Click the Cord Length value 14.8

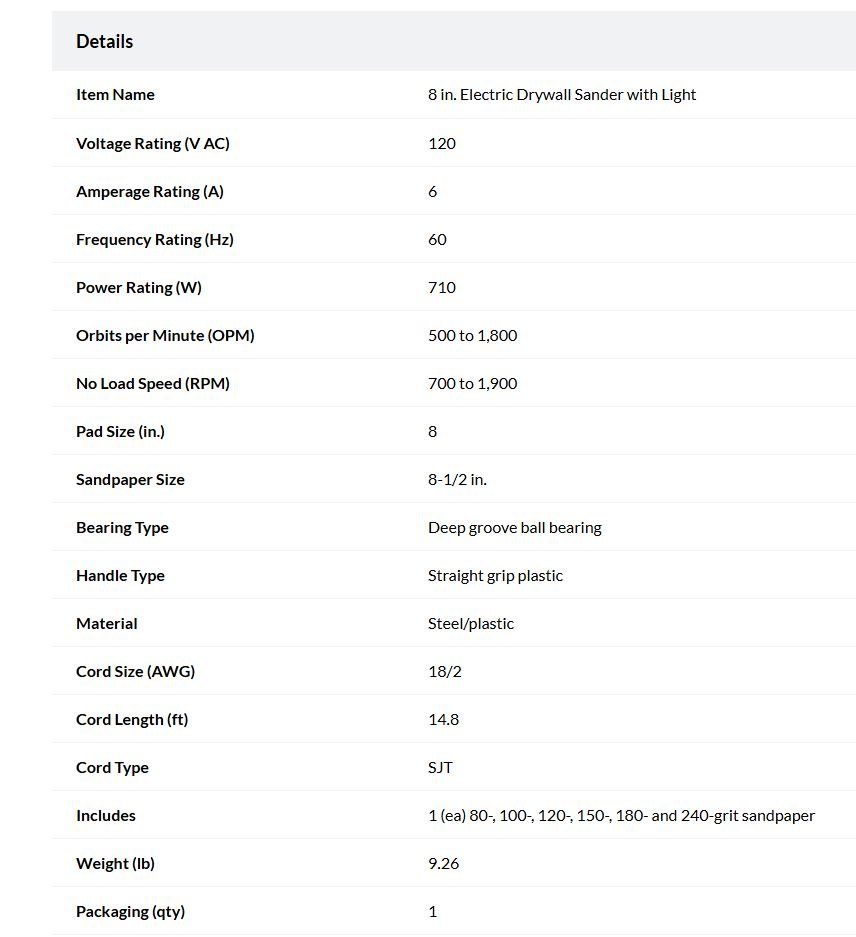pyautogui.click(x=444, y=719)
